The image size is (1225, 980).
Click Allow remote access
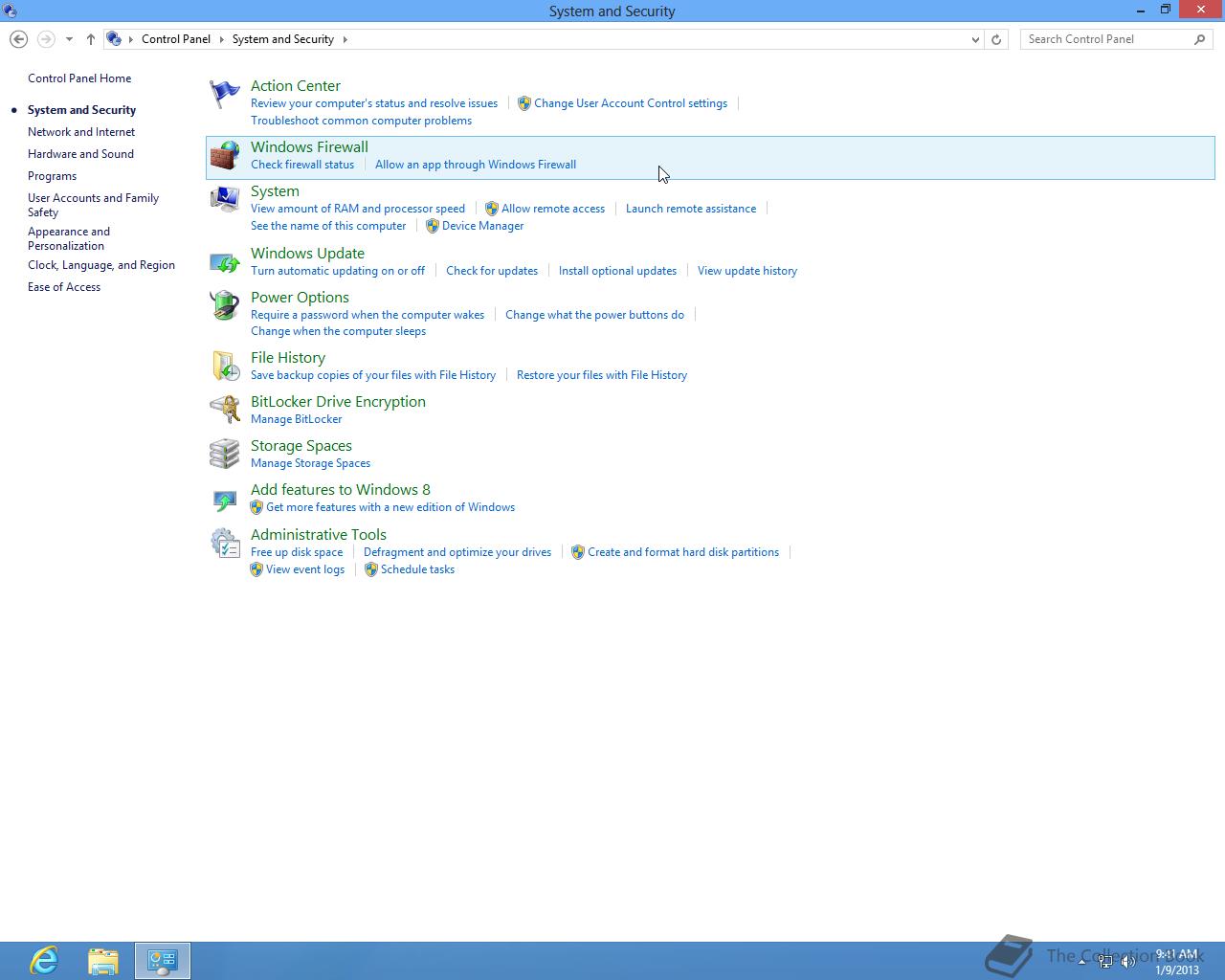click(553, 209)
